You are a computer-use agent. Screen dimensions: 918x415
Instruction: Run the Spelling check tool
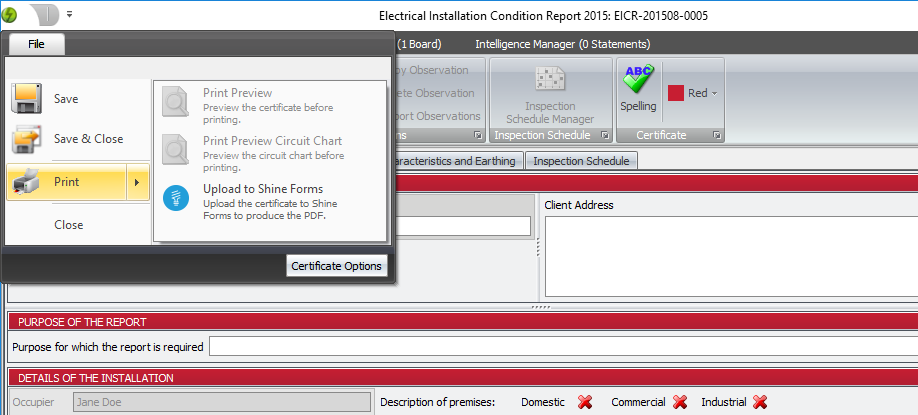click(638, 88)
